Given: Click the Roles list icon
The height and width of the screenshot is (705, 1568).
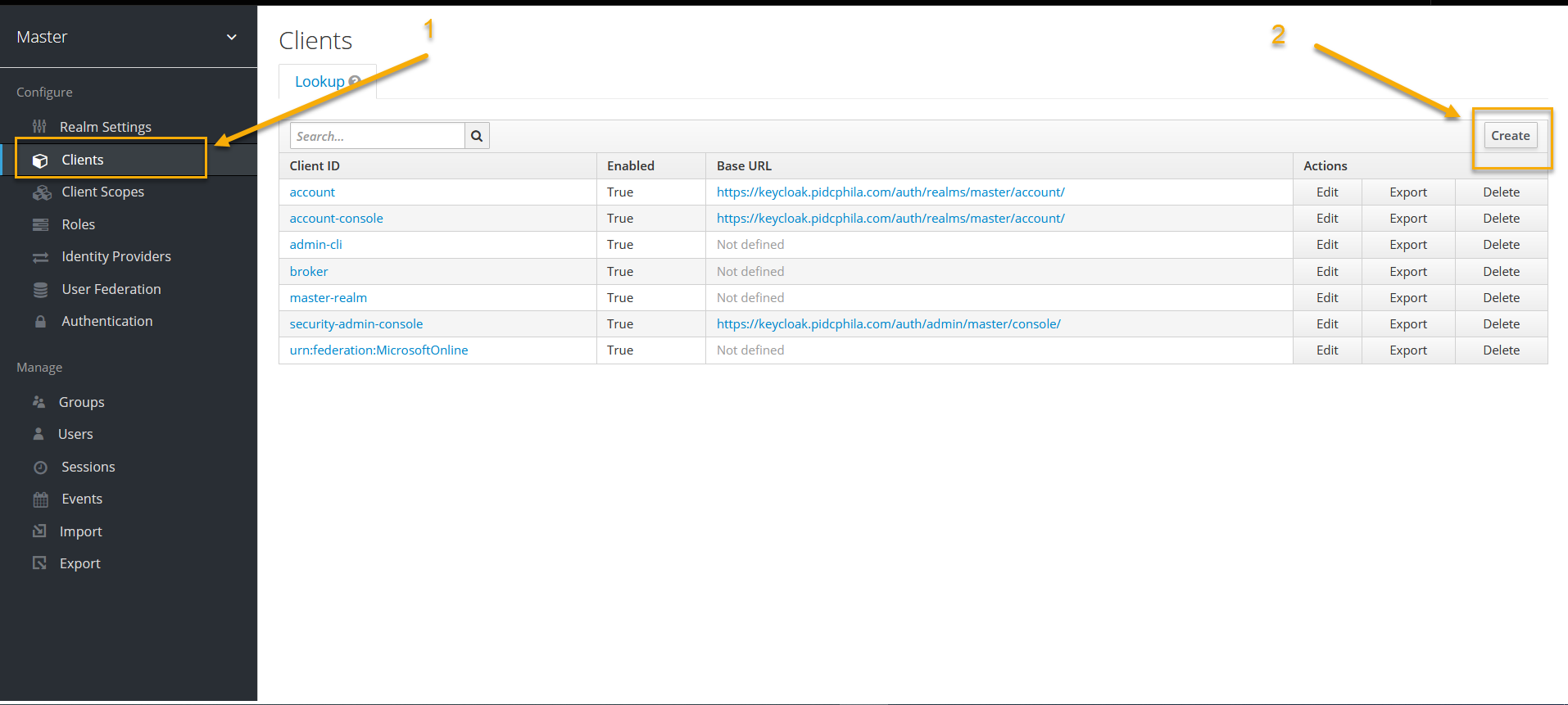Looking at the screenshot, I should 40,224.
